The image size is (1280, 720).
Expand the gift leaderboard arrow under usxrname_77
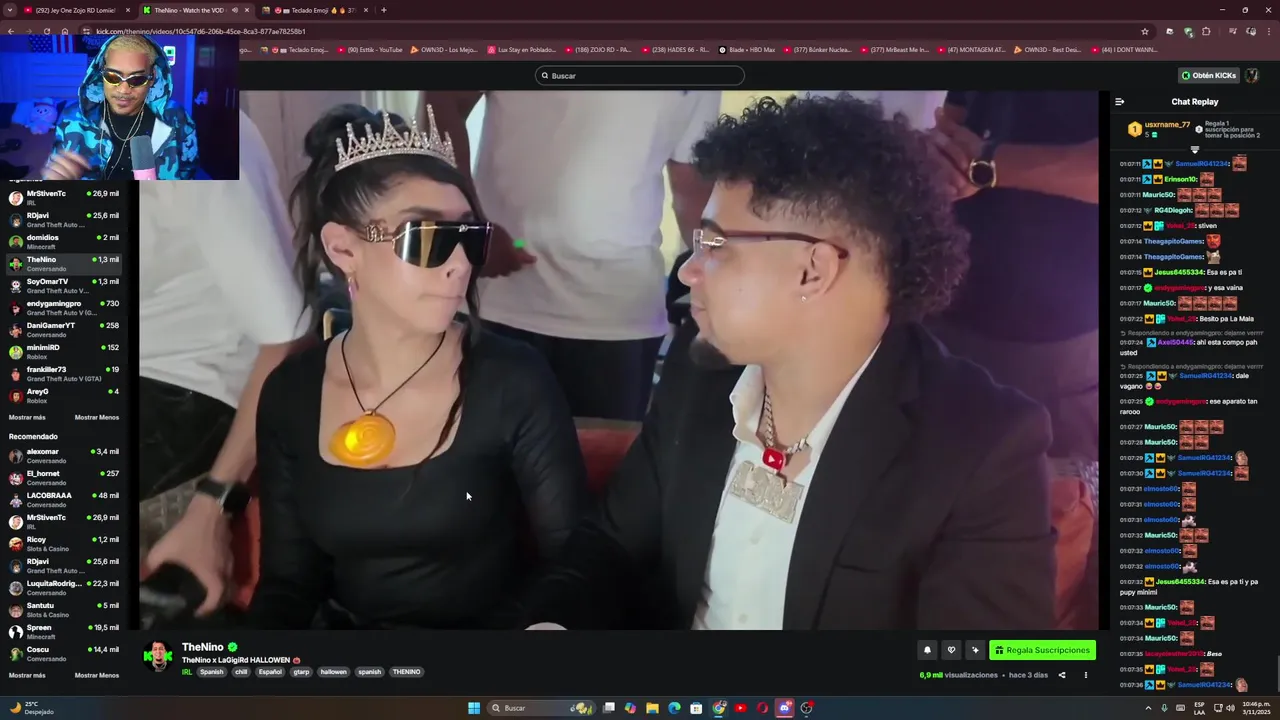[x=1194, y=150]
